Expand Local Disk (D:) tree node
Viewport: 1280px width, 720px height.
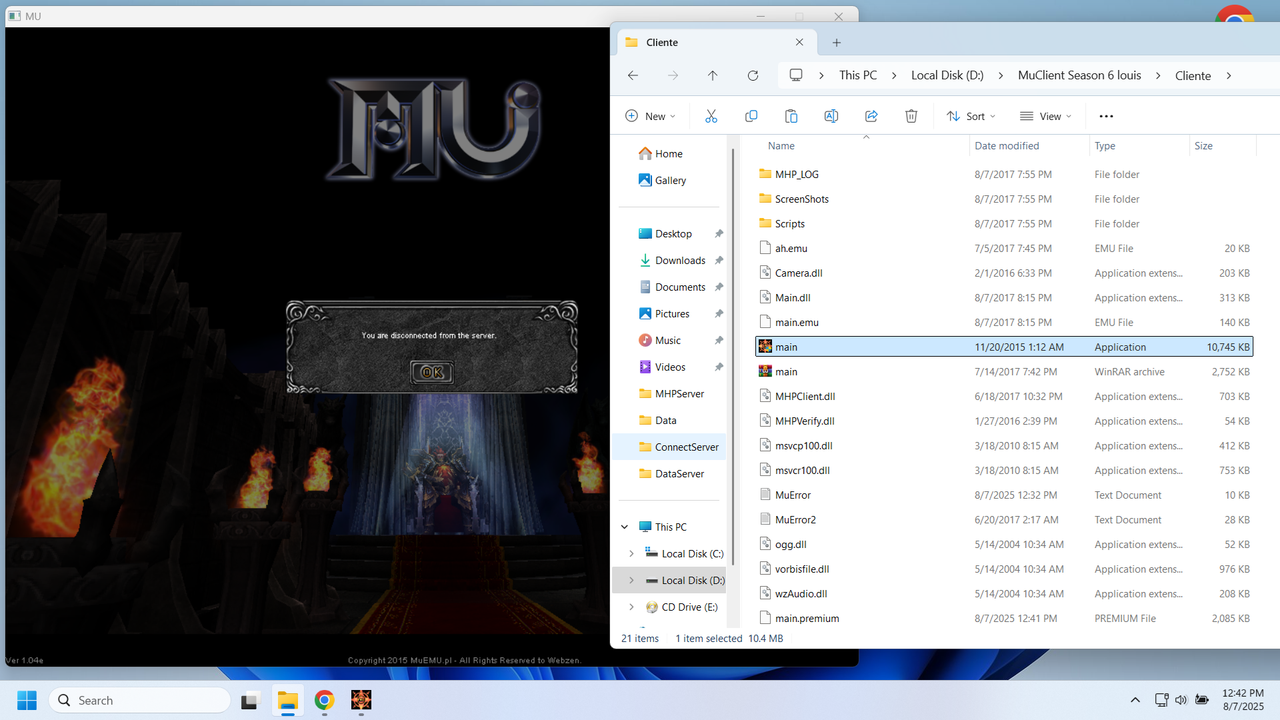point(631,580)
